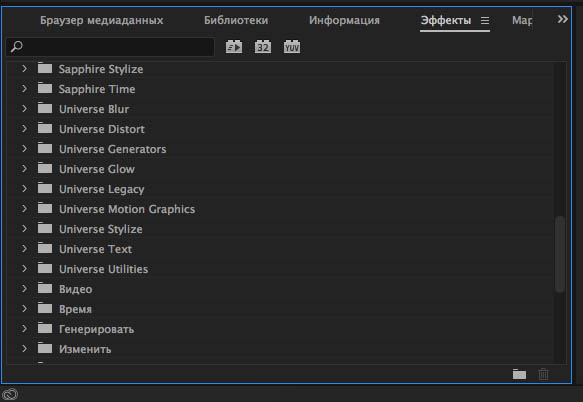Show hidden panel tabs via double-arrow
The height and width of the screenshot is (402, 583).
563,19
